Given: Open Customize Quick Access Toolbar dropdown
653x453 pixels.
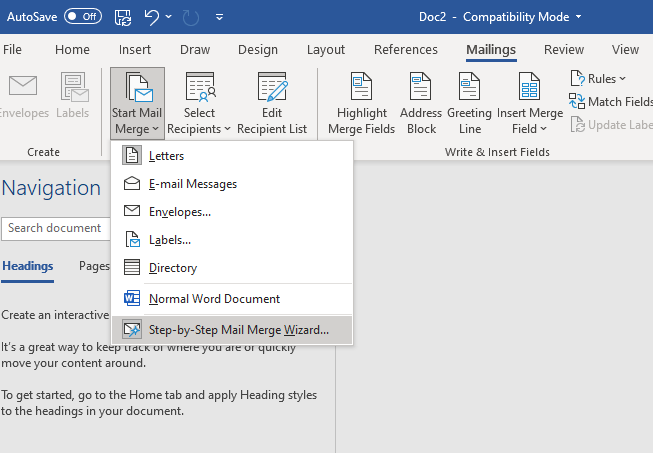Looking at the screenshot, I should coord(219,18).
